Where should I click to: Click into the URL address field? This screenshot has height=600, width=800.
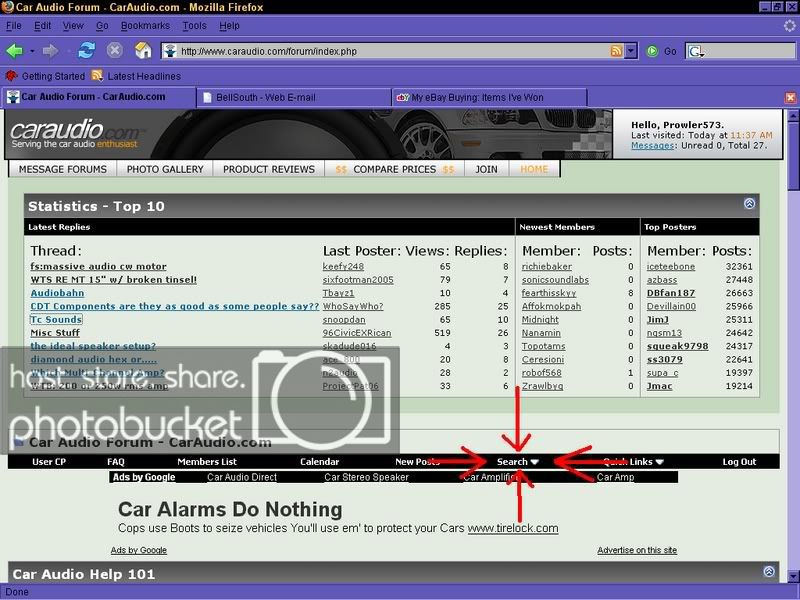[x=393, y=51]
